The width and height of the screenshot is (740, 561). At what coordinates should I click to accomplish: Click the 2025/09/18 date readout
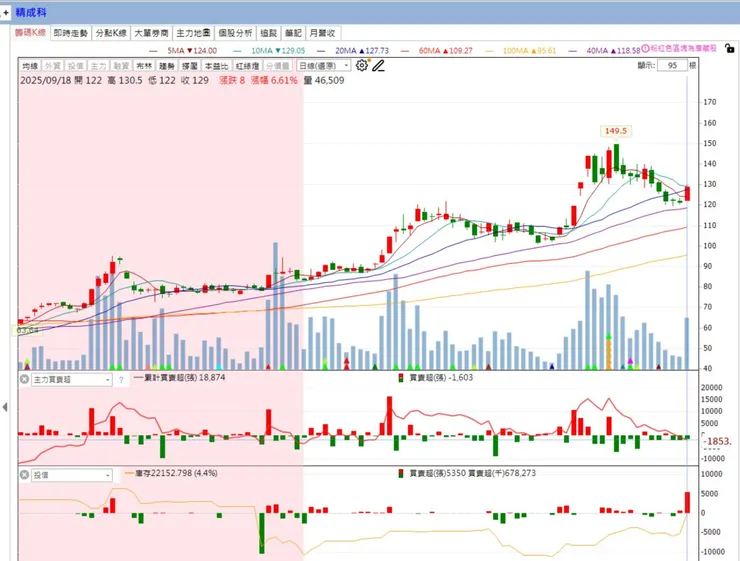coord(45,80)
